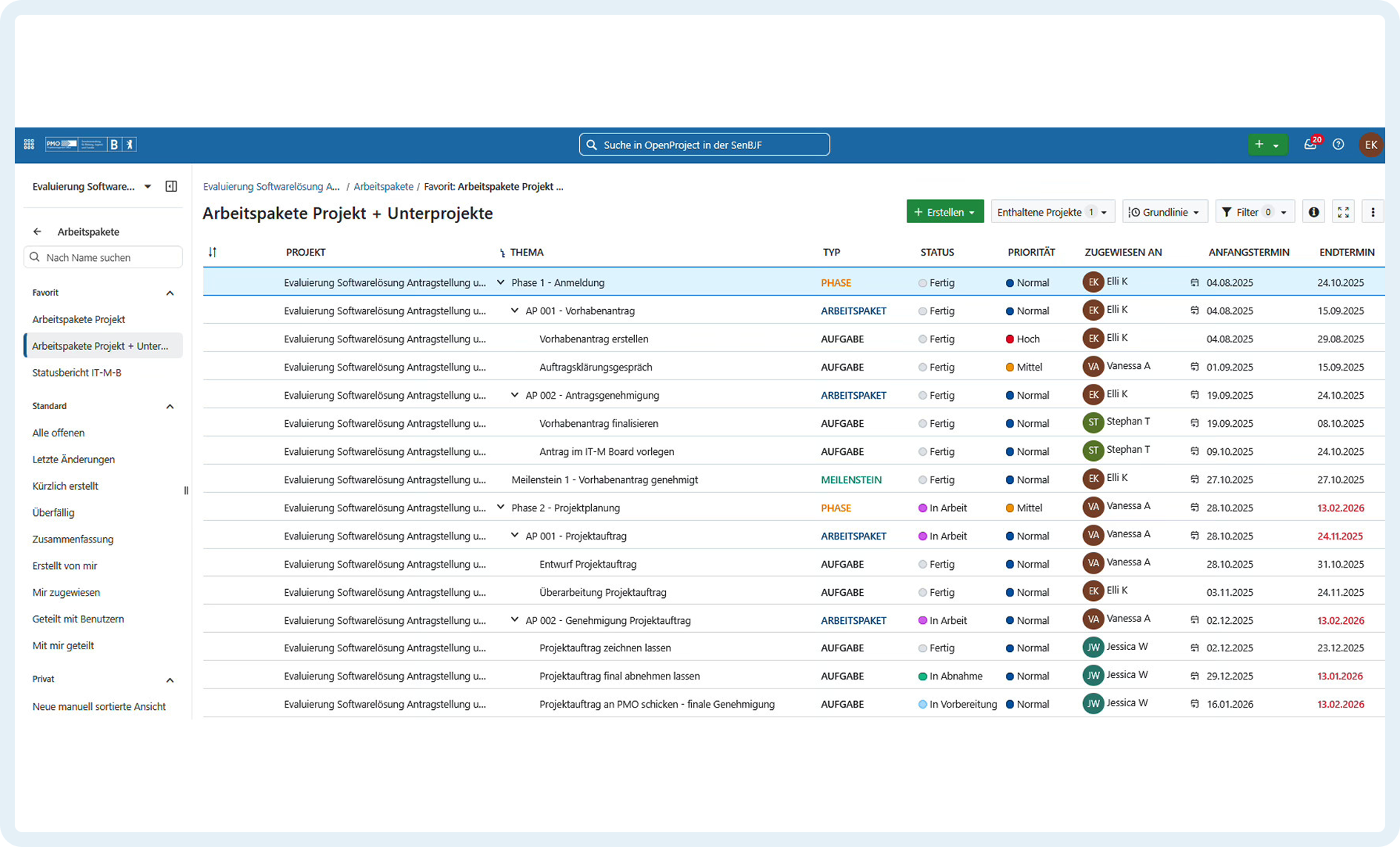This screenshot has width=1400, height=847.
Task: Click the green Erstellen button
Action: (x=944, y=212)
